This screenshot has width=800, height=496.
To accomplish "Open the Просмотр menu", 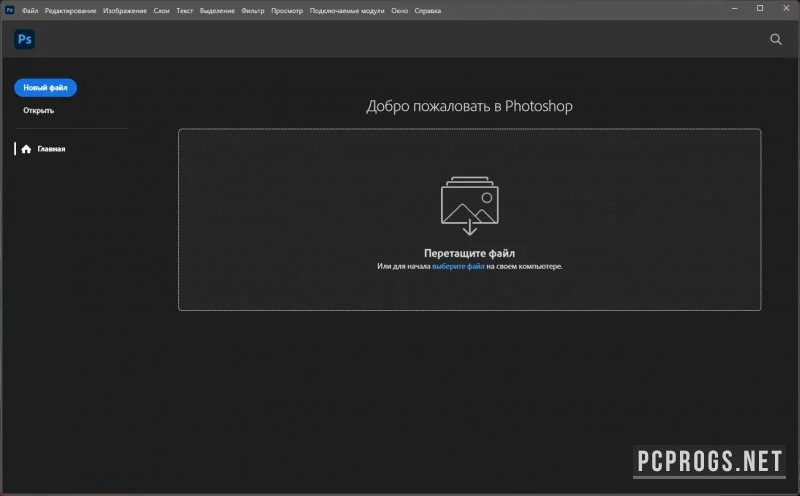I will [287, 10].
